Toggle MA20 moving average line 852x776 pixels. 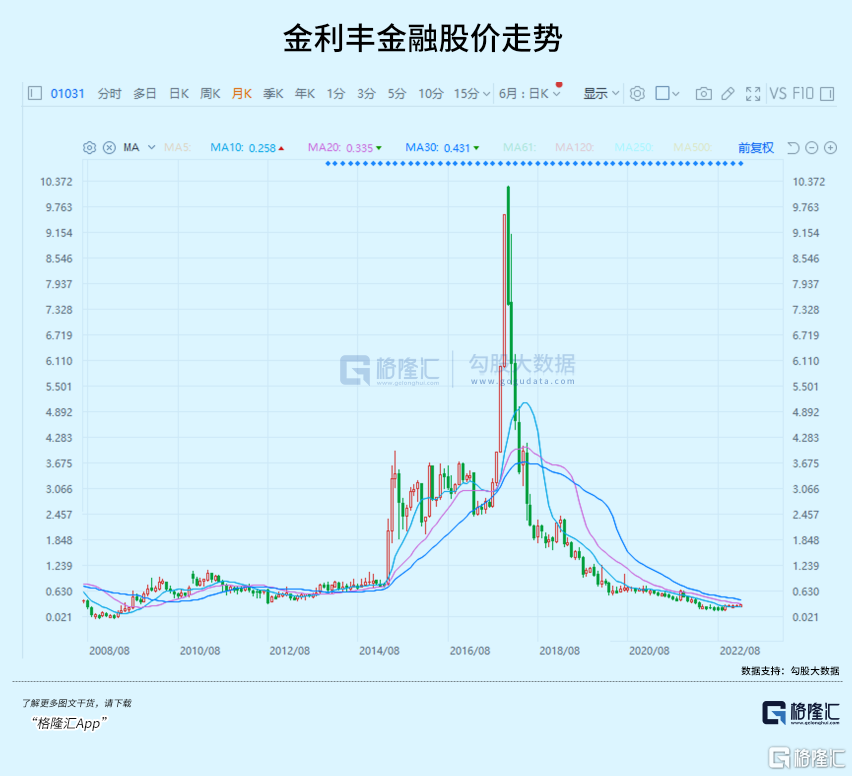point(340,148)
